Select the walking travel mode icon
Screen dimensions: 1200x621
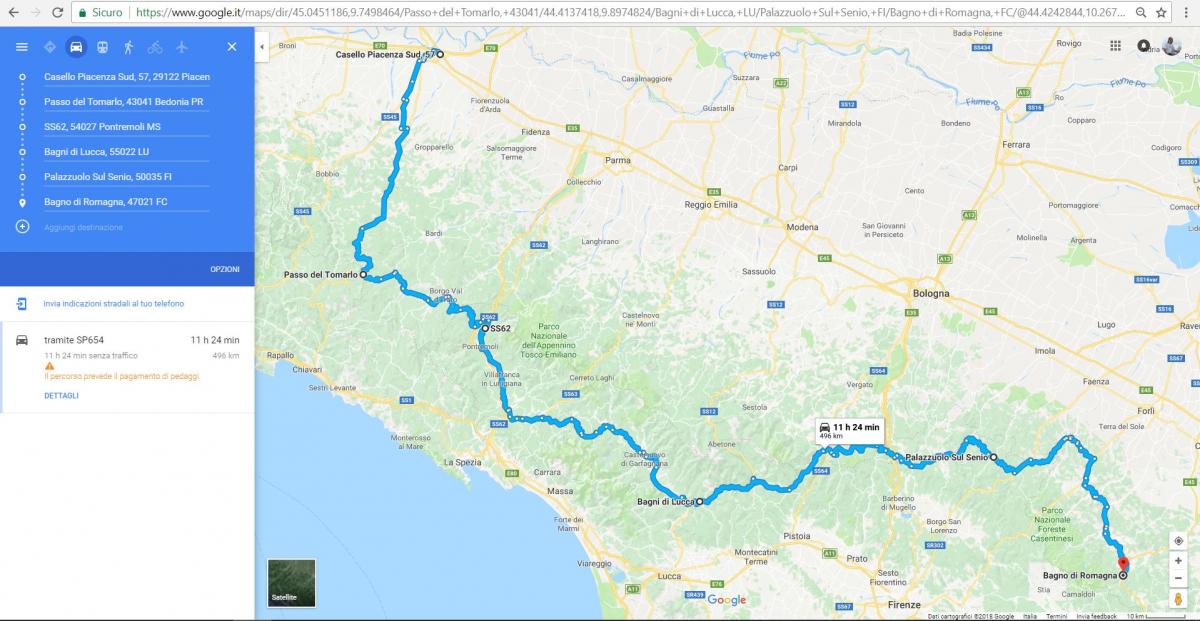click(x=128, y=47)
